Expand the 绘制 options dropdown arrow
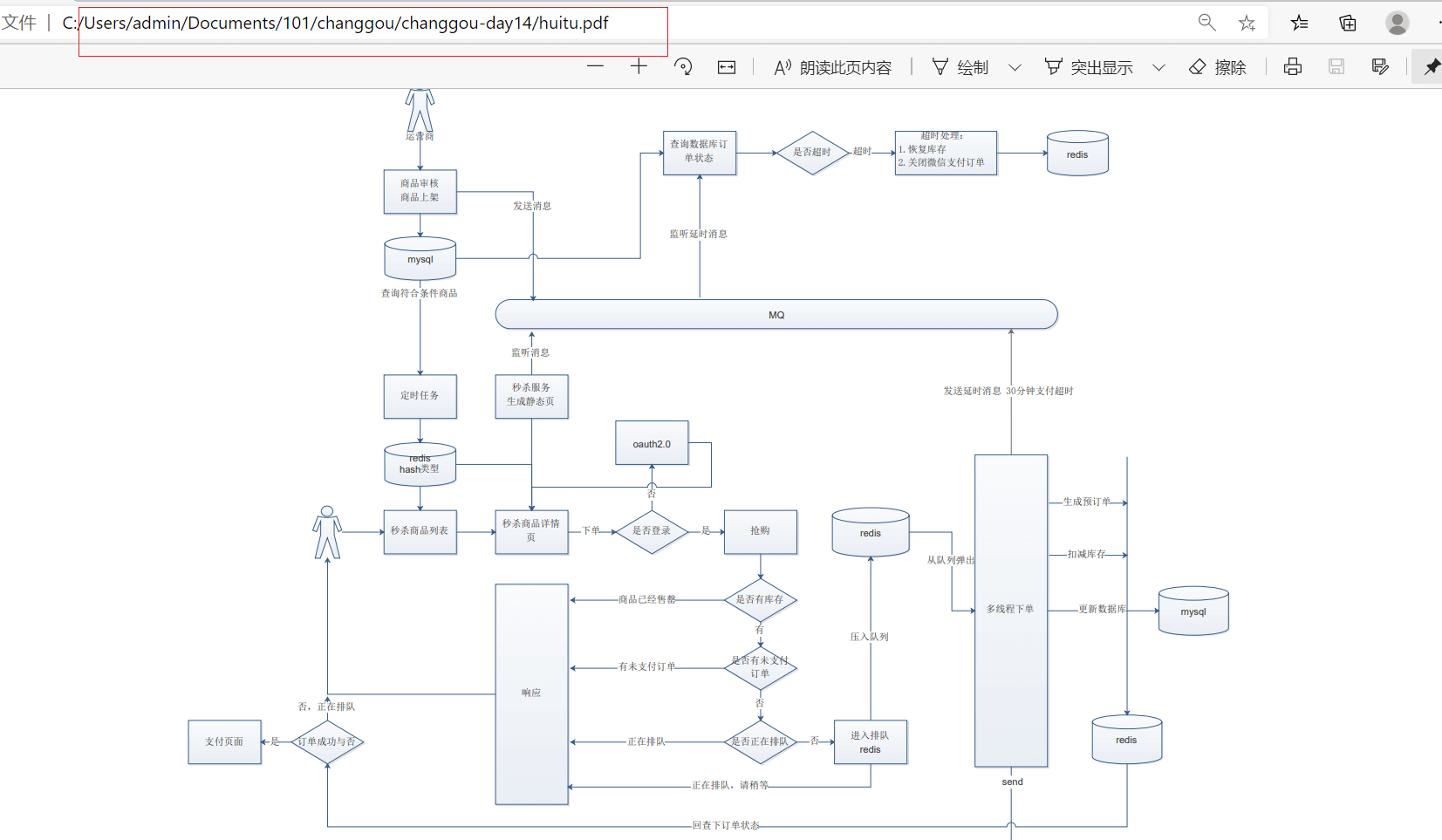 coord(1015,67)
